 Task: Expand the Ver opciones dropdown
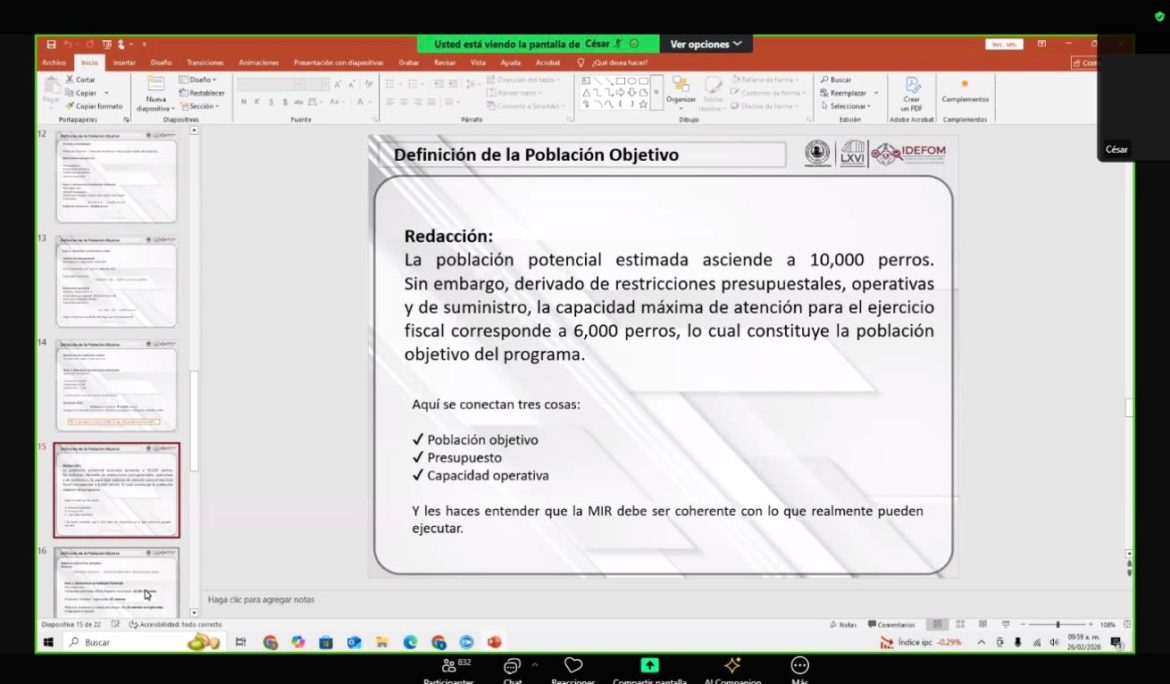(706, 44)
